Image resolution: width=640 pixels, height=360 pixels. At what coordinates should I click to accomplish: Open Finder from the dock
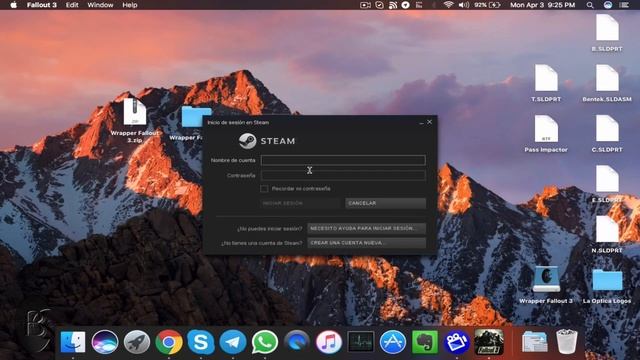73,342
